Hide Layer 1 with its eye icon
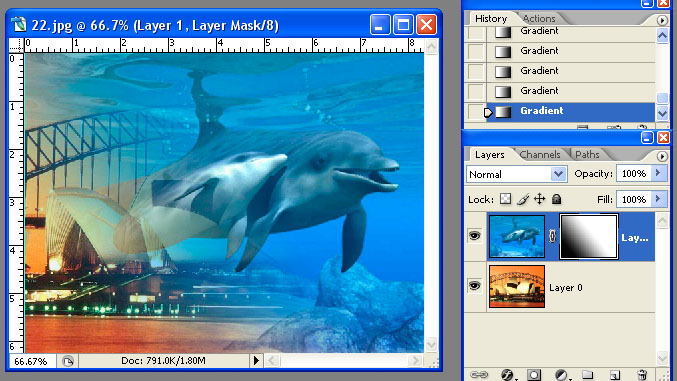This screenshot has height=381, width=677. pos(475,235)
